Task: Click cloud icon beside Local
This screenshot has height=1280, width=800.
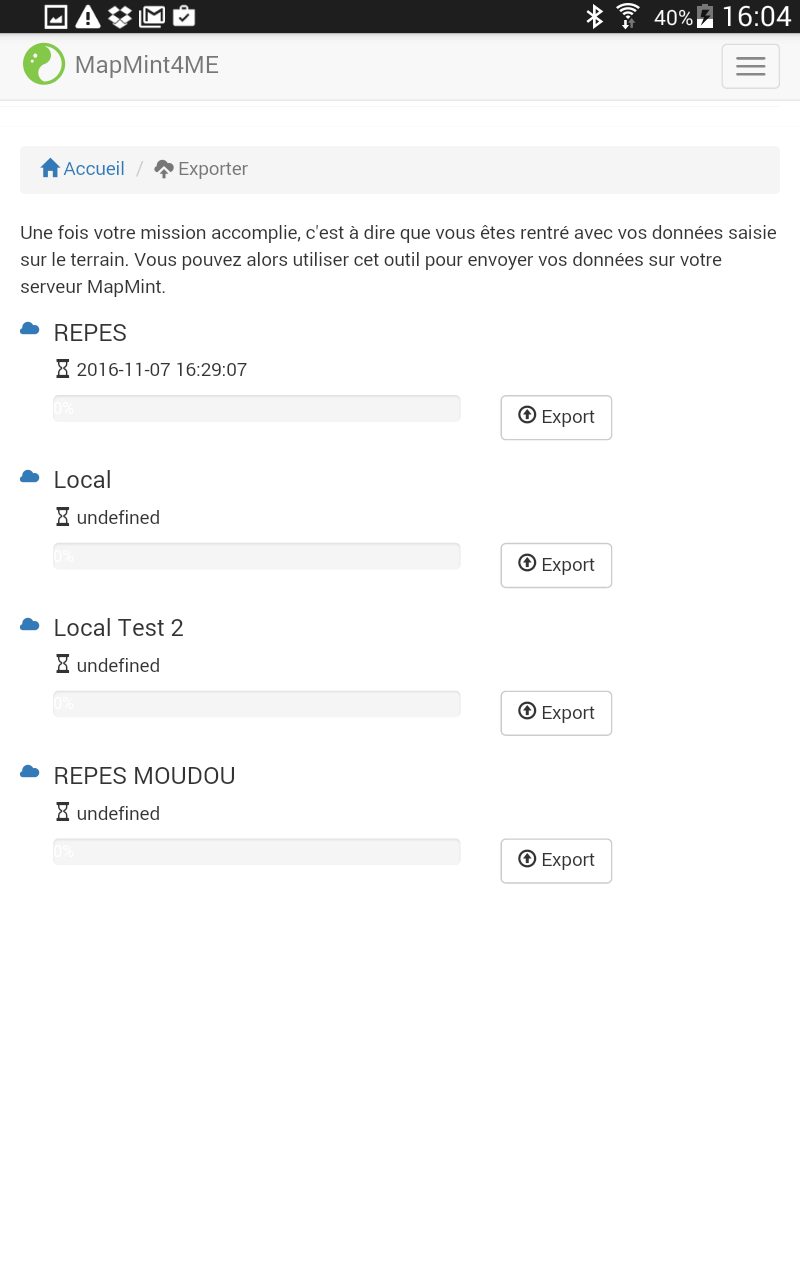Action: (x=30, y=477)
